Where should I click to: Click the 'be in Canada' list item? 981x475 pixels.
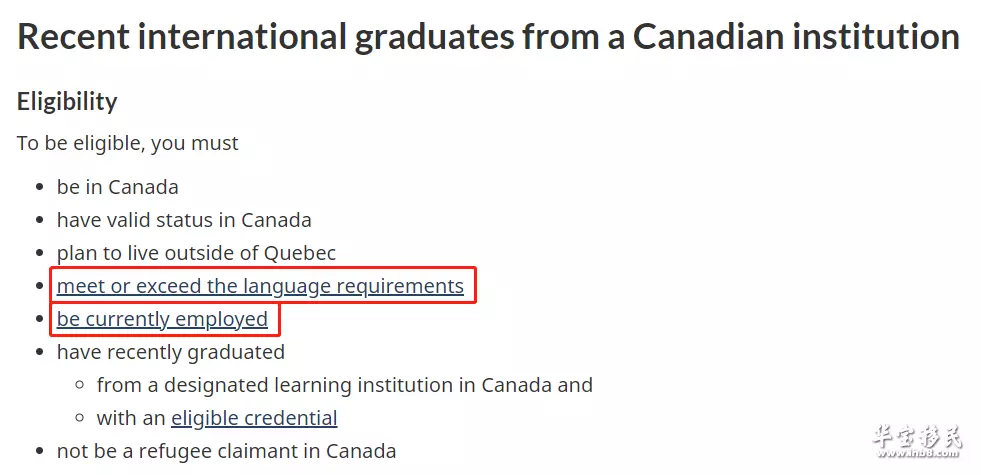tap(118, 187)
